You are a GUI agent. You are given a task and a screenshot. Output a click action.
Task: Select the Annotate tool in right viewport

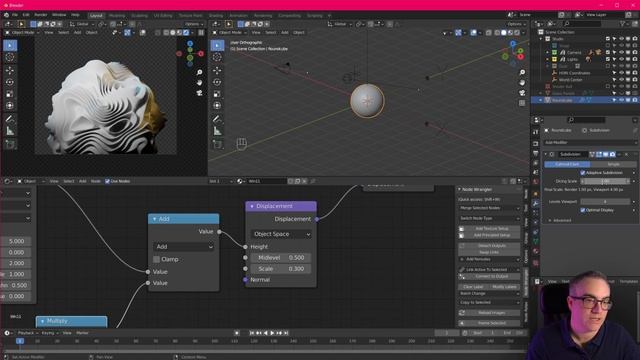pyautogui.click(x=217, y=119)
